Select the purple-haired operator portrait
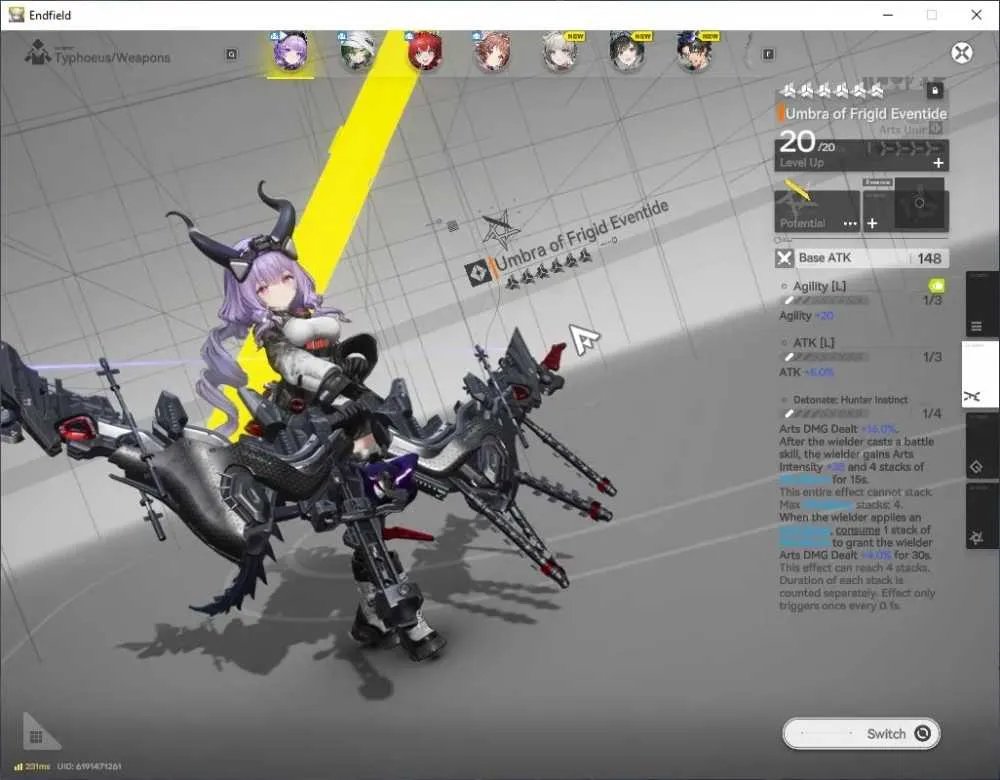 point(291,51)
